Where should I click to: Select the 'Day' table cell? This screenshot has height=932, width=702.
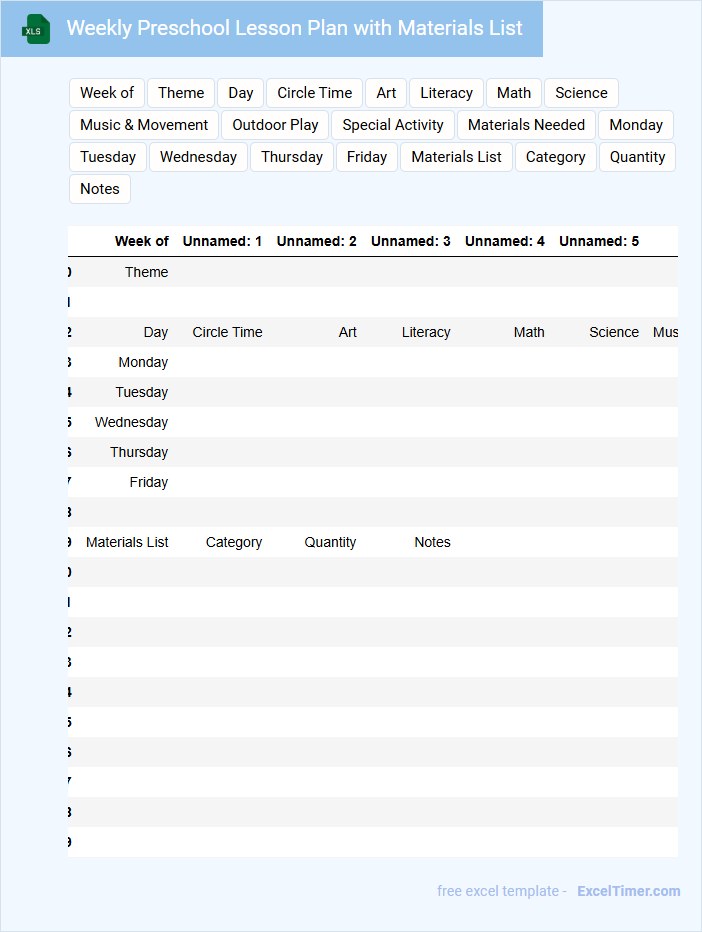[156, 332]
